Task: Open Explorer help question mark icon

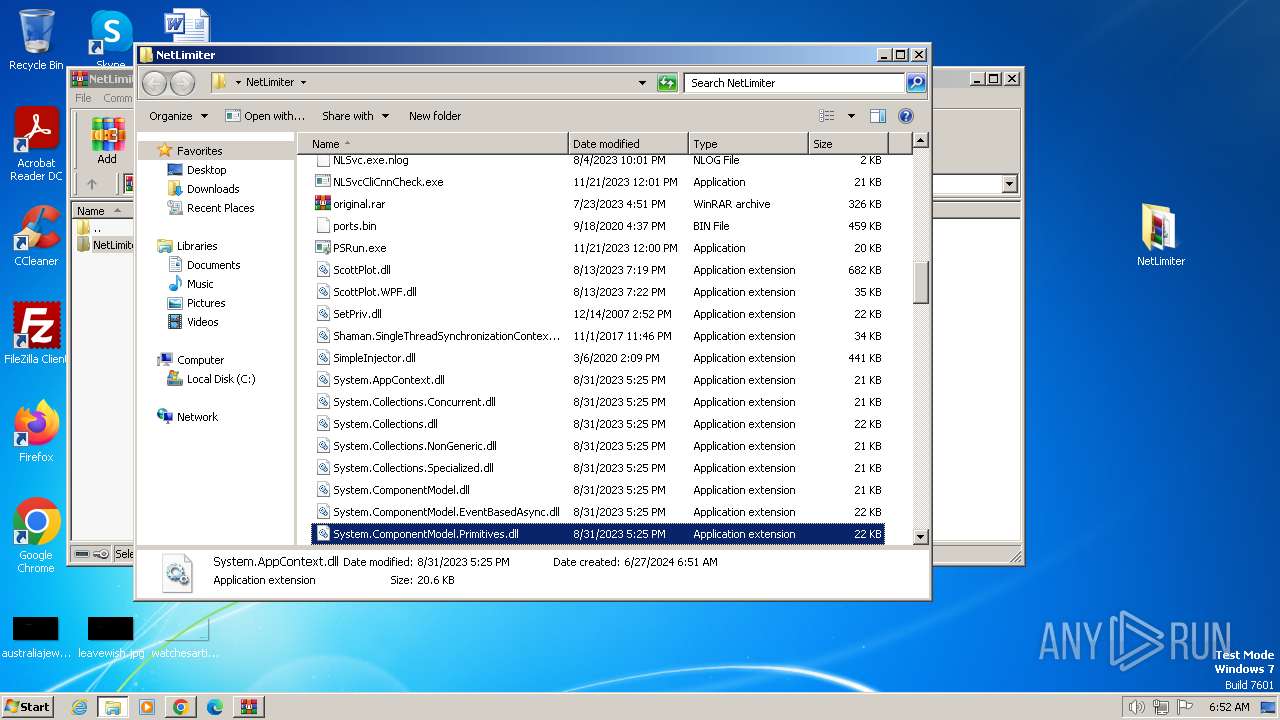Action: (x=906, y=116)
